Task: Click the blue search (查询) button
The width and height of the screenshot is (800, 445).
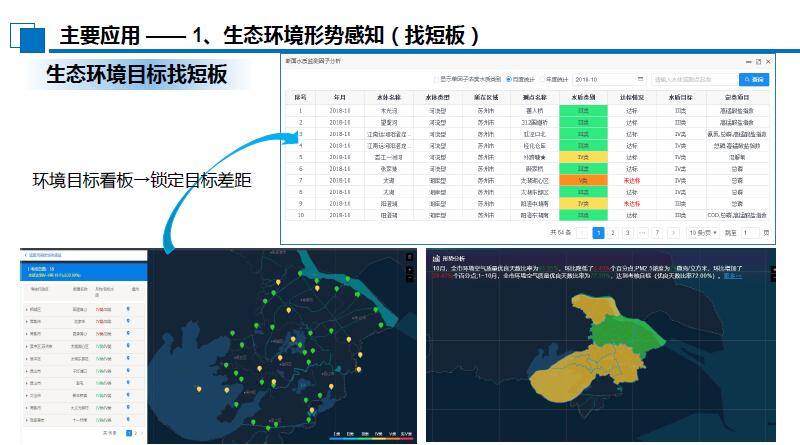Action: pyautogui.click(x=754, y=79)
